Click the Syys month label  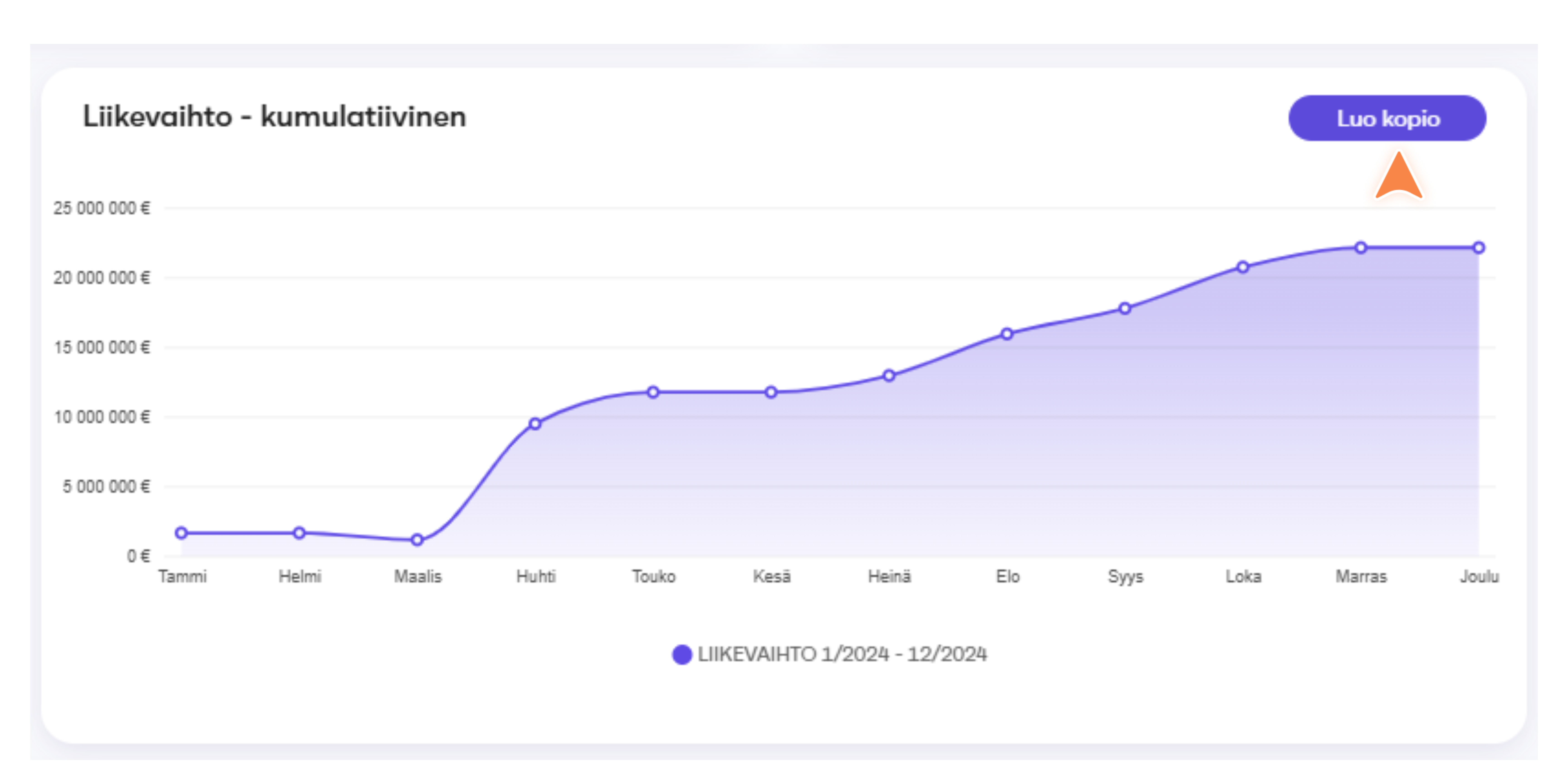pyautogui.click(x=1126, y=577)
